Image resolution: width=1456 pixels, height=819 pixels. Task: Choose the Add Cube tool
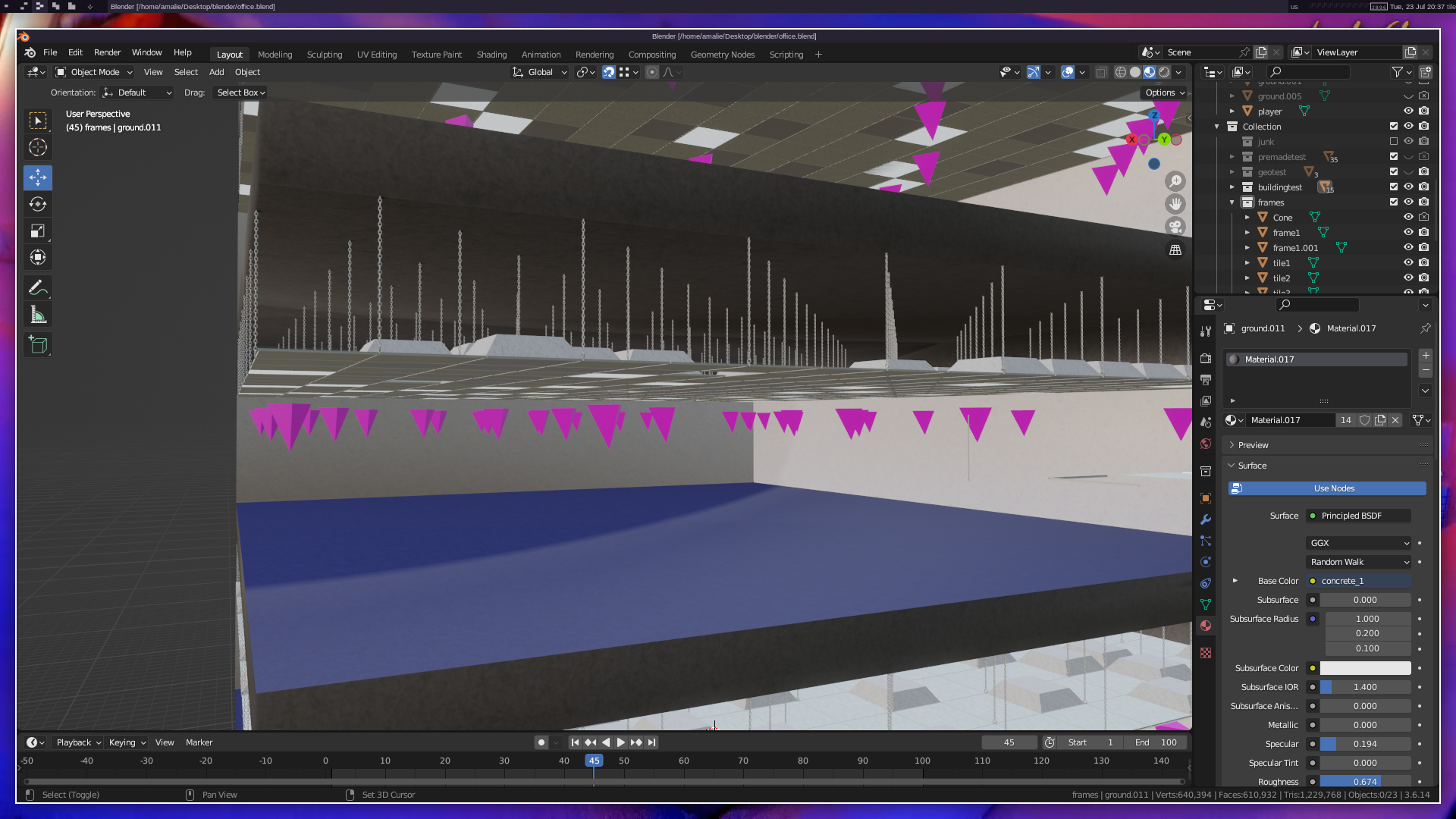click(38, 345)
